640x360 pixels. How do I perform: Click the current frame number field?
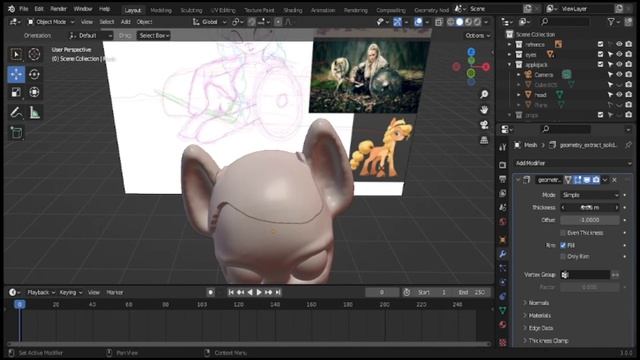382,292
